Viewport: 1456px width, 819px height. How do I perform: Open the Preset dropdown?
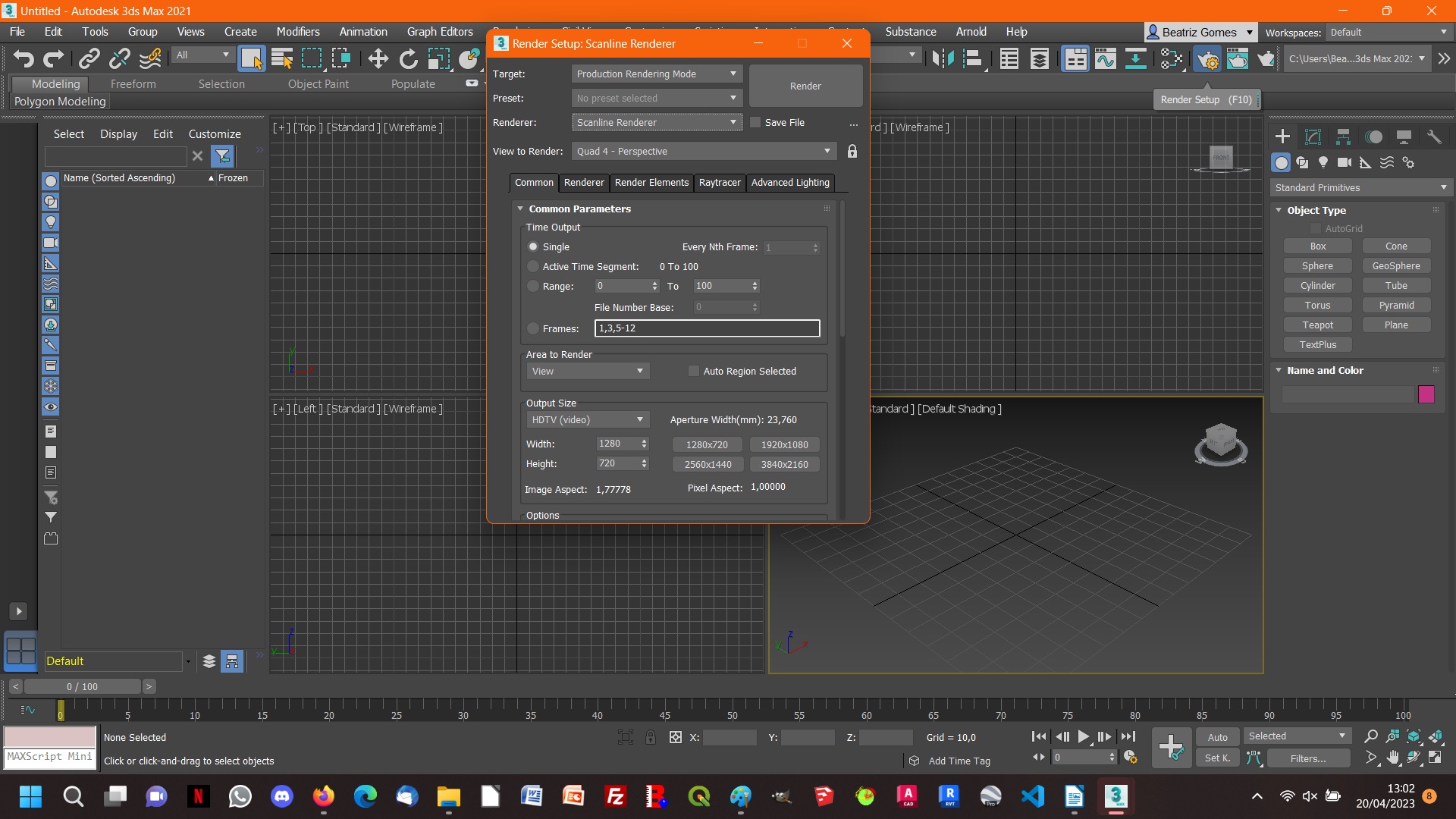coord(657,98)
